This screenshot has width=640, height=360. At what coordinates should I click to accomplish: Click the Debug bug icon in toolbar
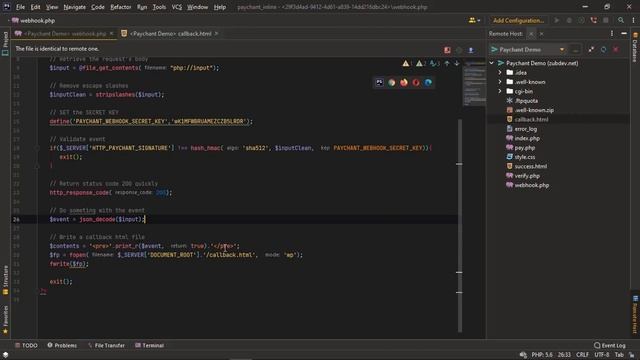(x=569, y=20)
